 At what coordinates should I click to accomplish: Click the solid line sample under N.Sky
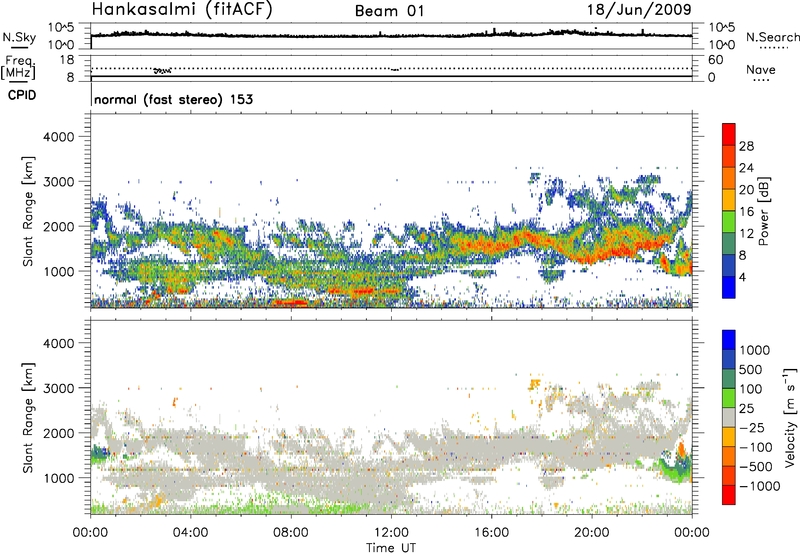[x=16, y=46]
